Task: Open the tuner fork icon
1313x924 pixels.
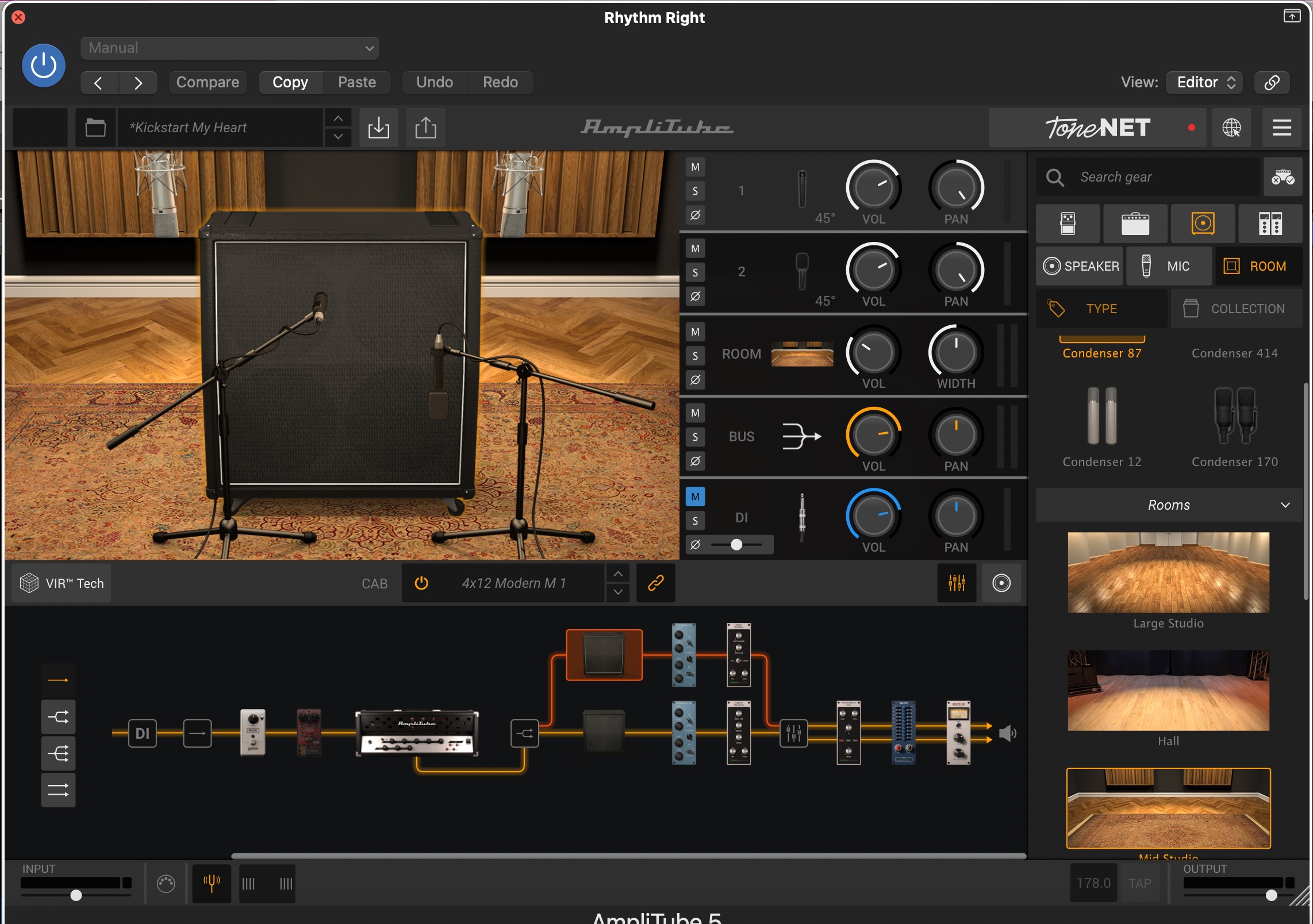Action: (x=212, y=883)
